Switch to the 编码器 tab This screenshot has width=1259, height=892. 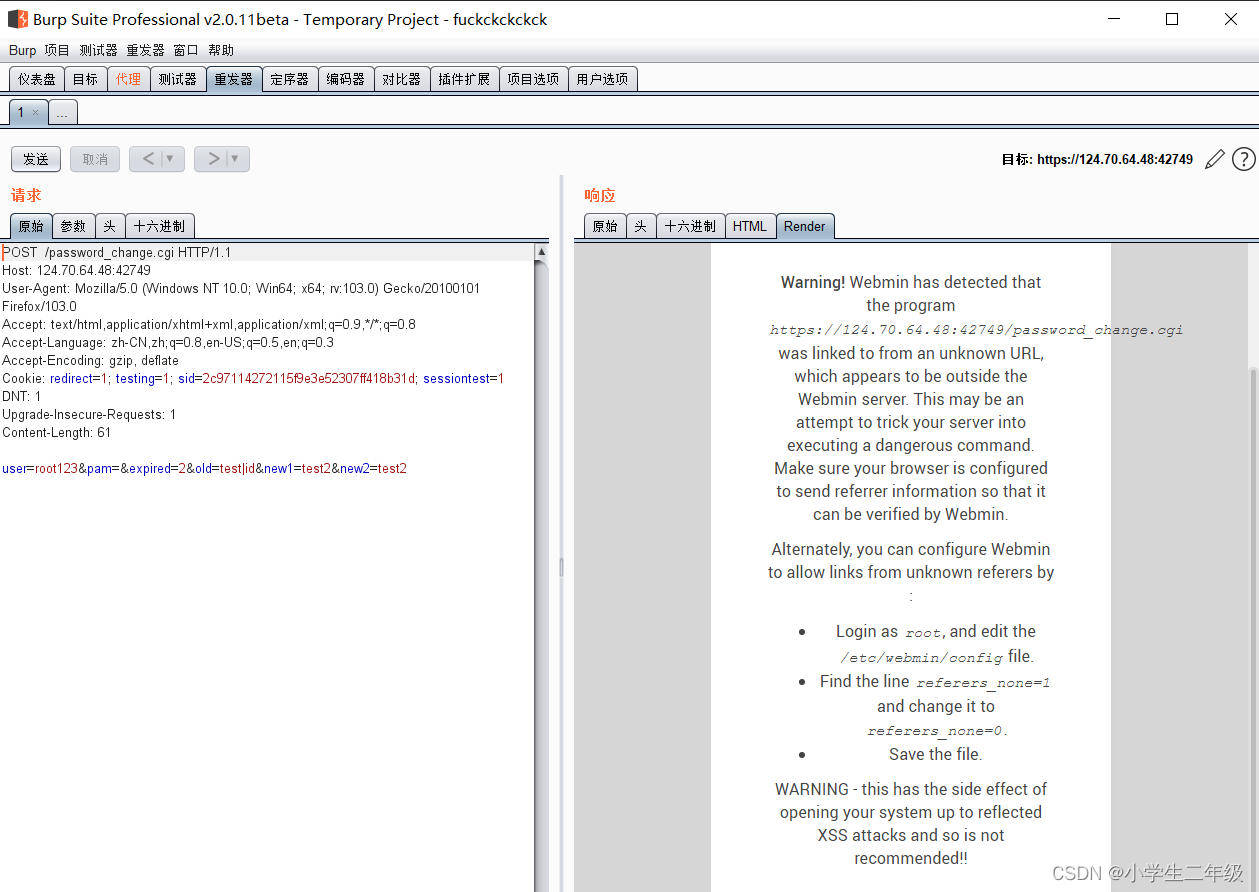345,79
